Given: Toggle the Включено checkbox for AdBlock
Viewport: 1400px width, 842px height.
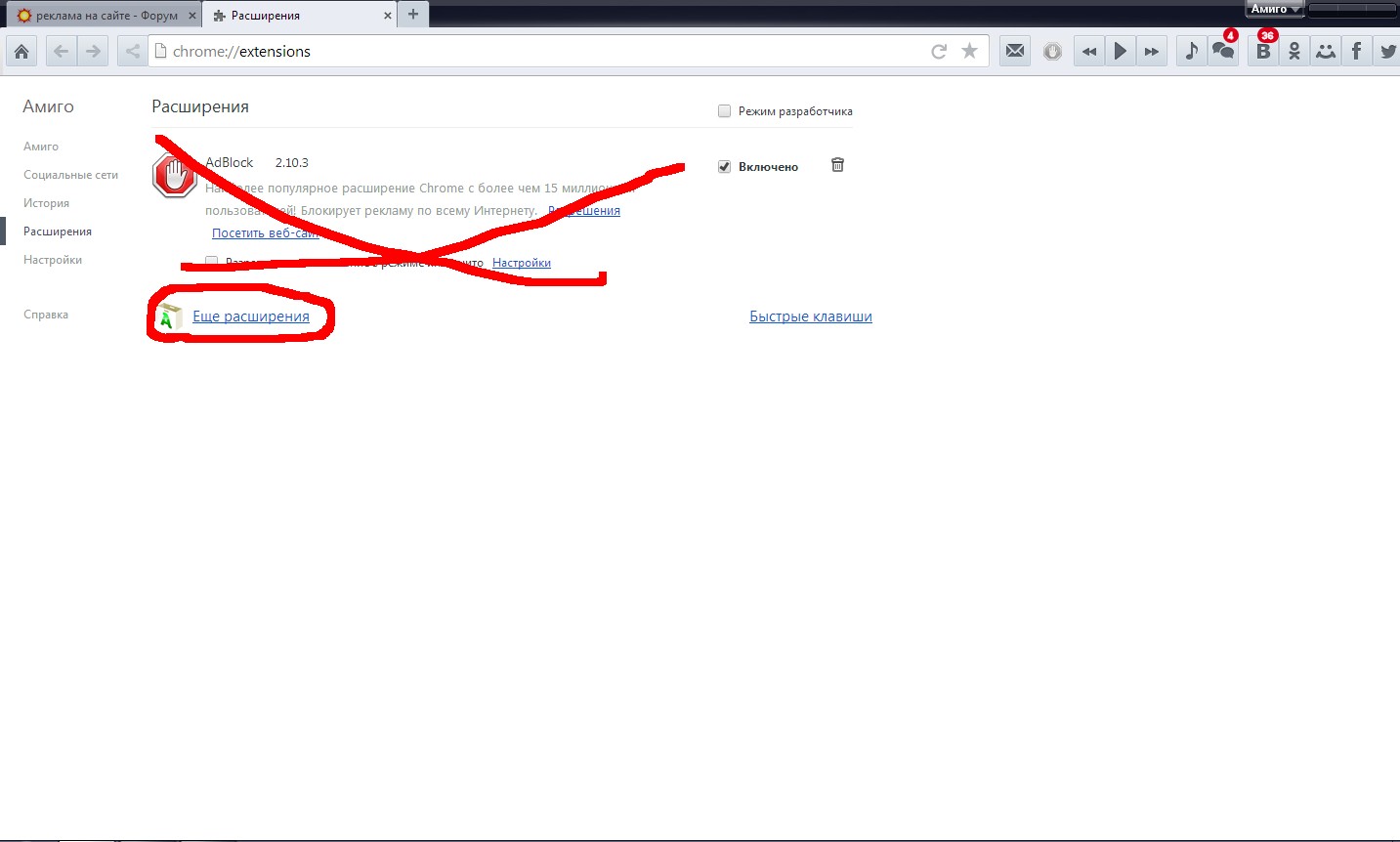Looking at the screenshot, I should 724,167.
